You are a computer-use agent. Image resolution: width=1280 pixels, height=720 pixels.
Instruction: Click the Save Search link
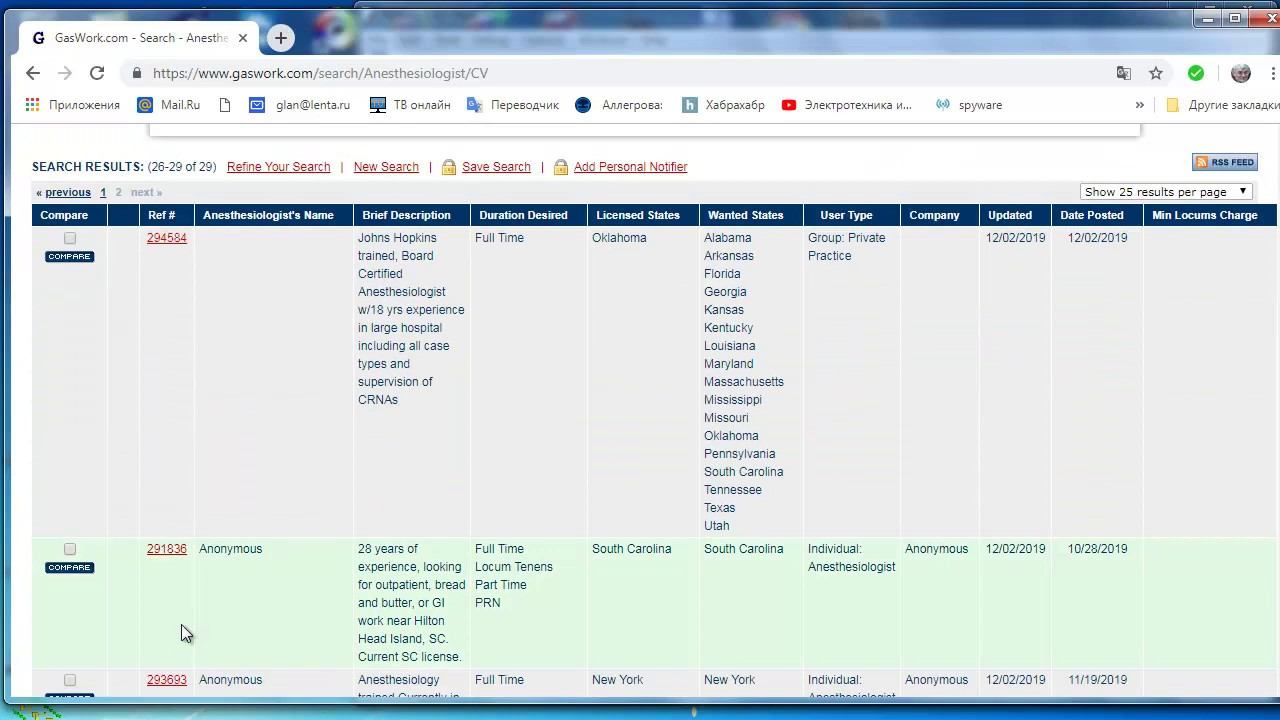click(x=496, y=167)
